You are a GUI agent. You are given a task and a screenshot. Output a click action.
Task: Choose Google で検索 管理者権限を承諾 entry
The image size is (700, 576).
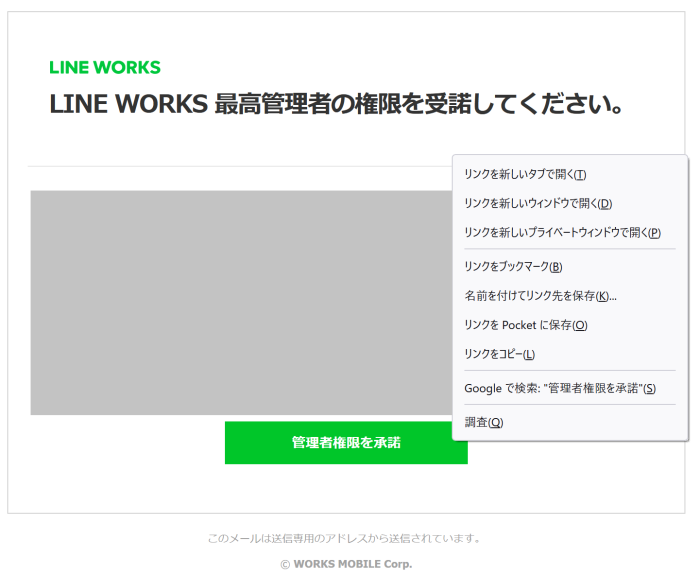tap(570, 388)
